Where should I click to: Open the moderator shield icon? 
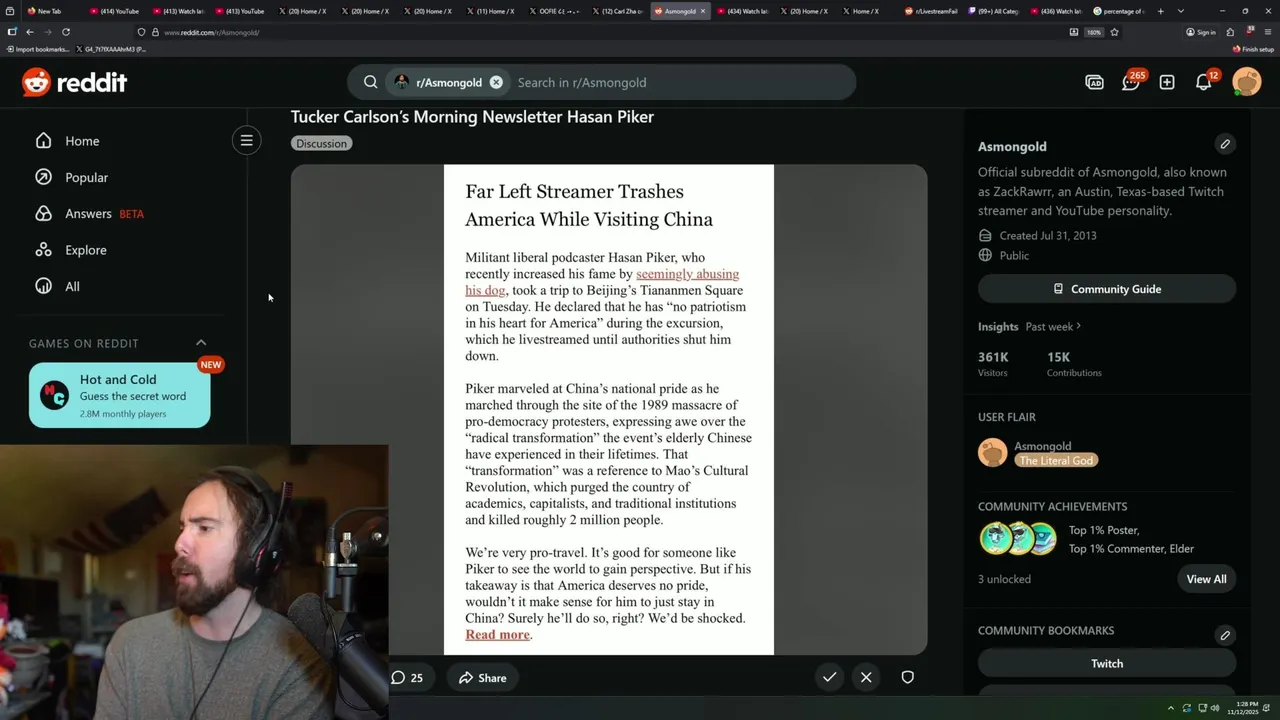point(907,677)
